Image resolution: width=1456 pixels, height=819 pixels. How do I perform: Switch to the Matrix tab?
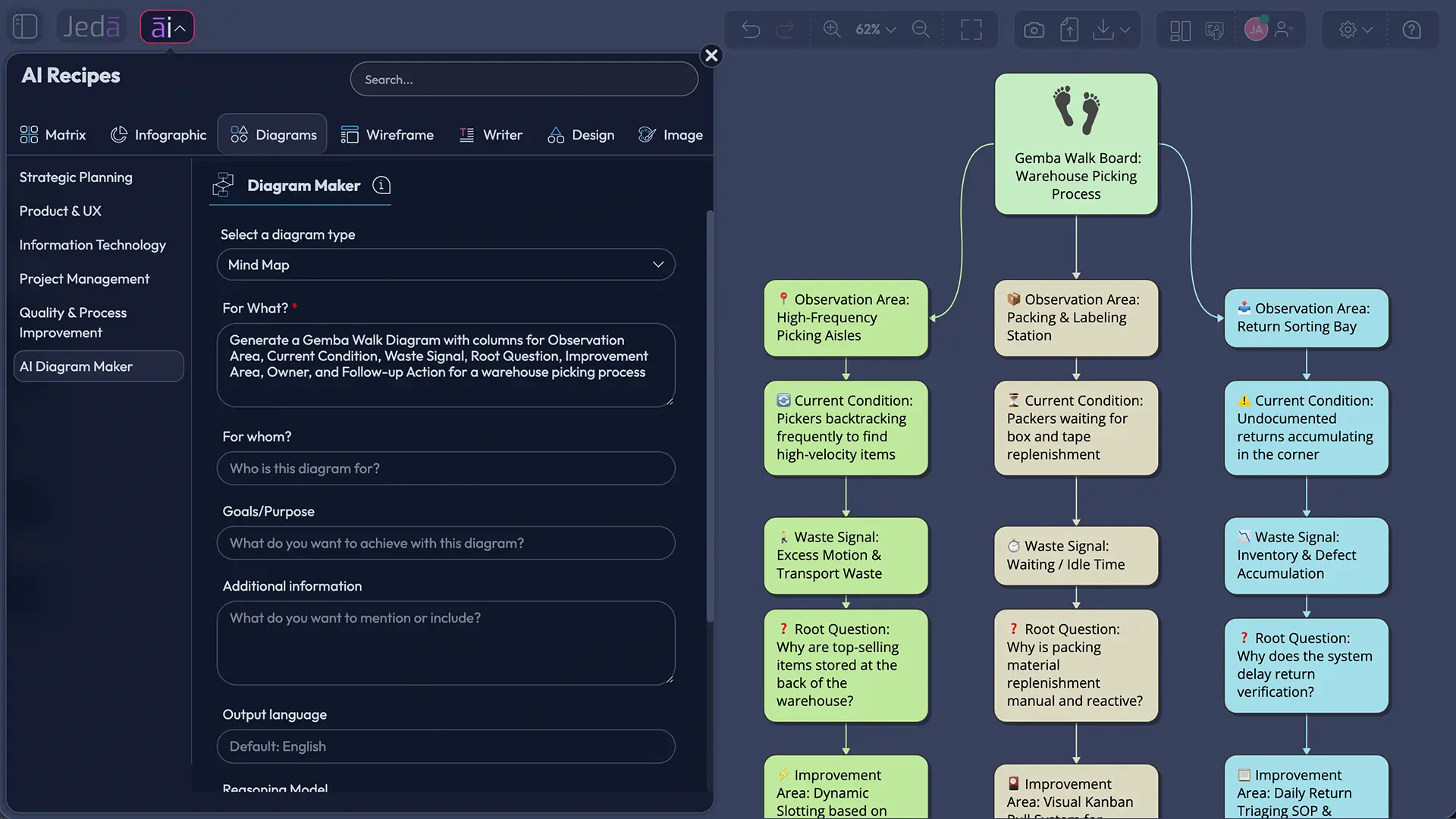[53, 135]
